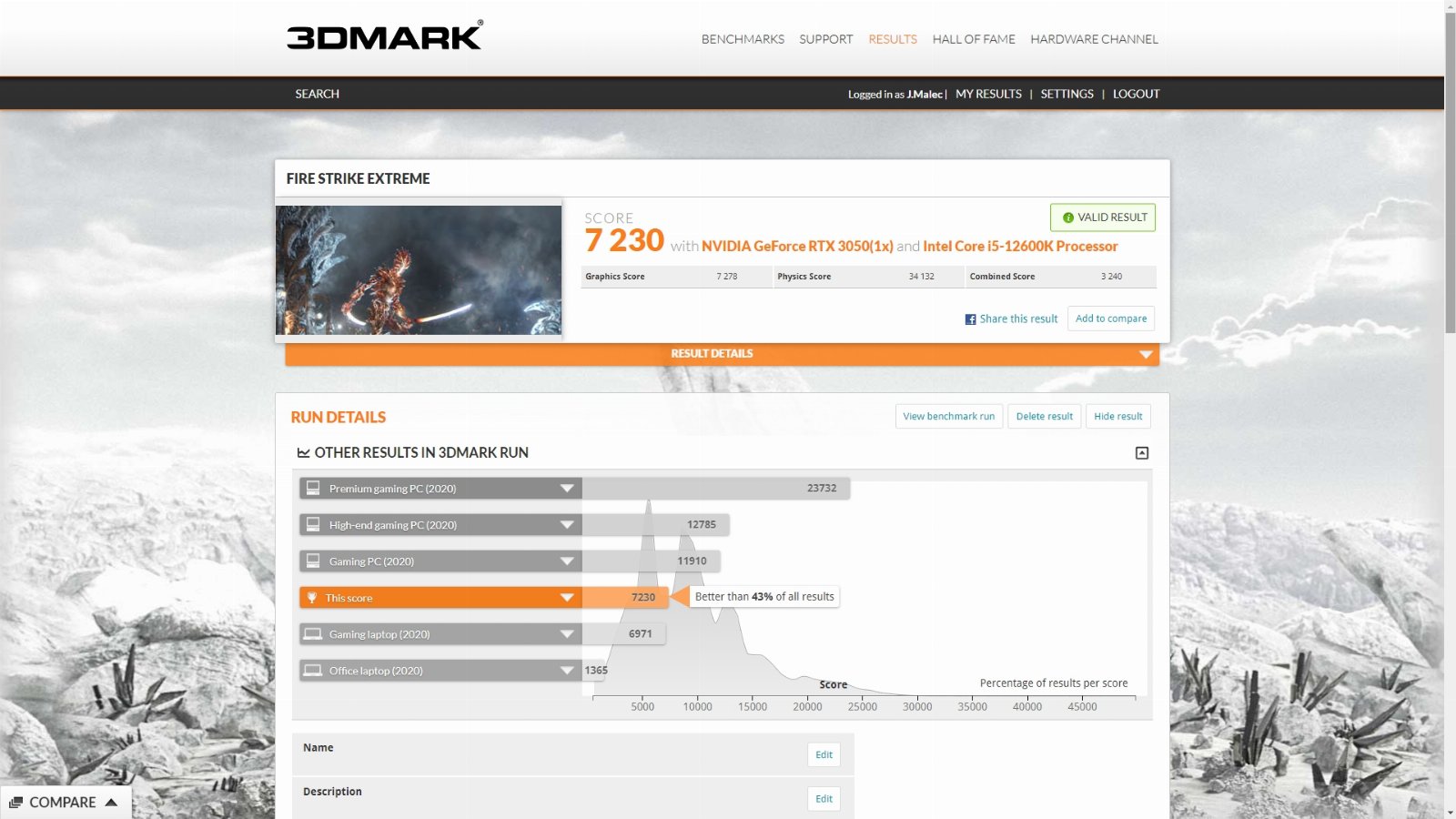1456x819 pixels.
Task: Click Share this result link
Action: tap(1018, 318)
